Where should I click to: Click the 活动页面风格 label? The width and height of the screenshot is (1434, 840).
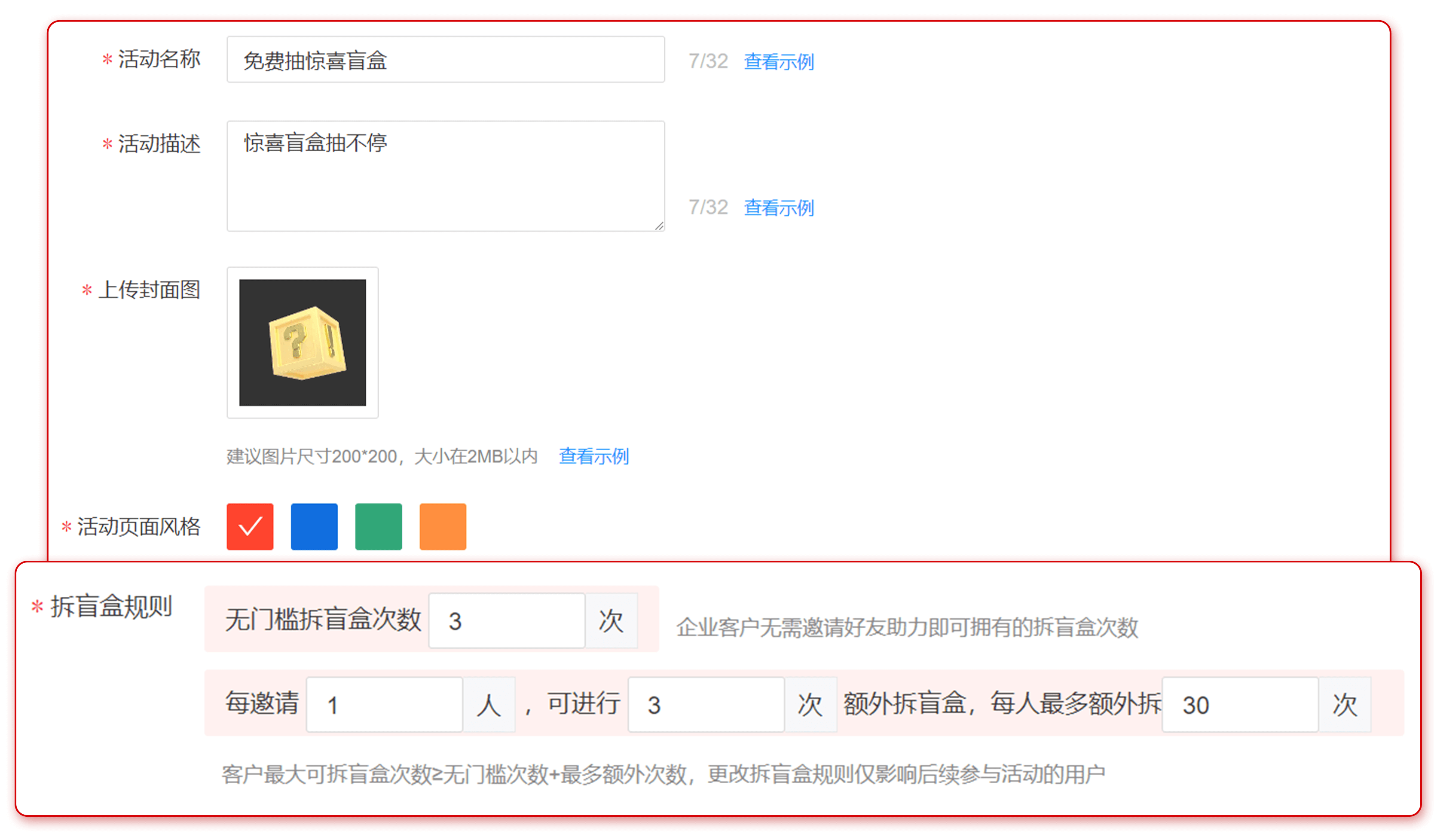pos(138,526)
